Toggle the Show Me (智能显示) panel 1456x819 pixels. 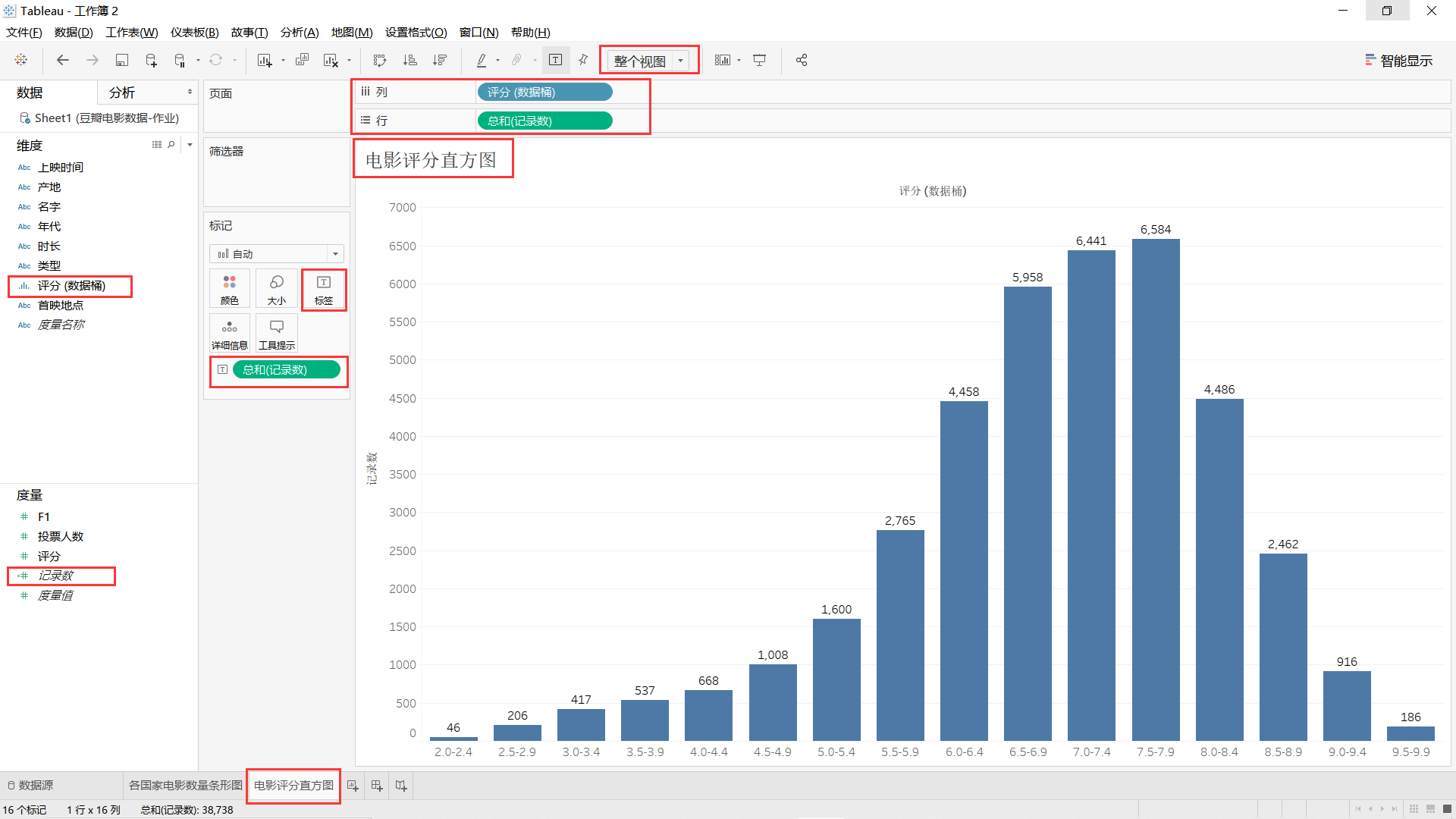(x=1398, y=61)
